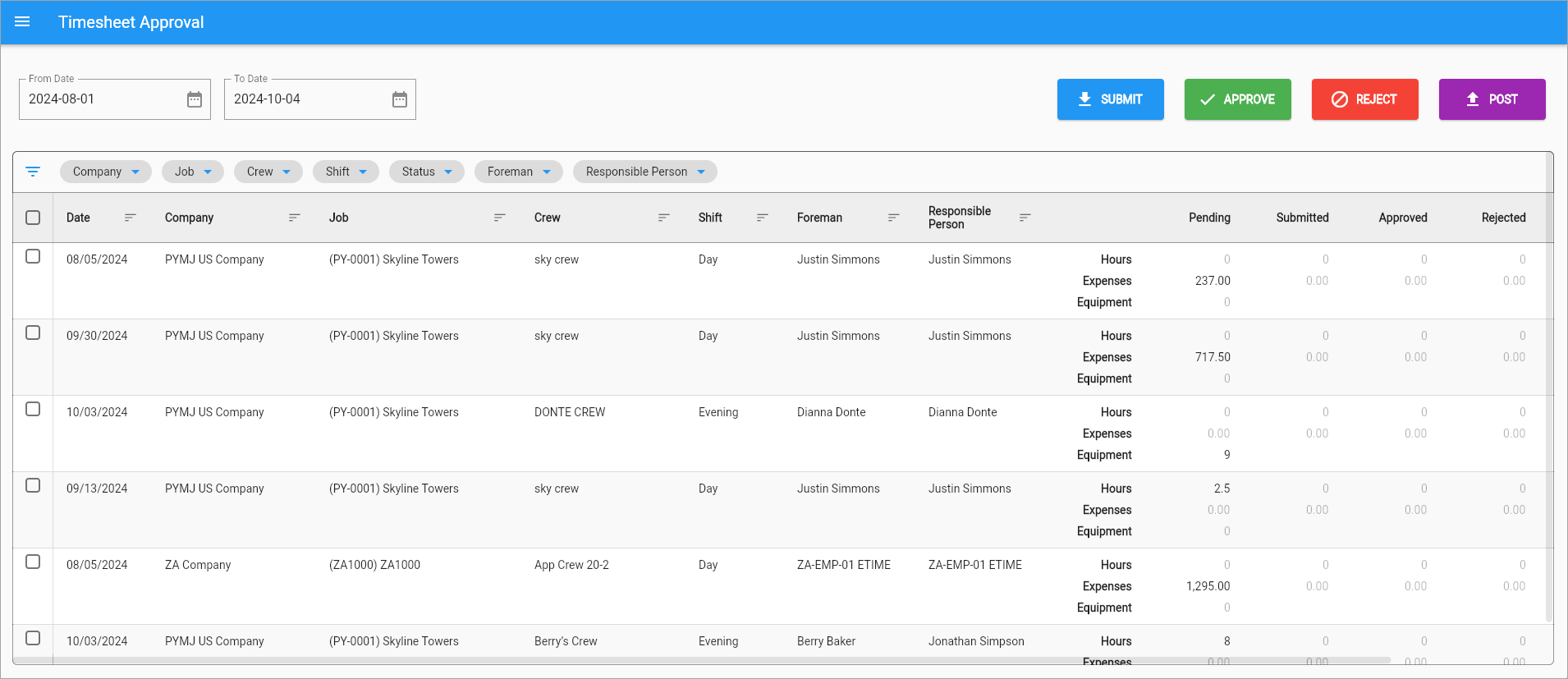Click the Approved column header
The width and height of the screenshot is (1568, 679).
[1403, 218]
